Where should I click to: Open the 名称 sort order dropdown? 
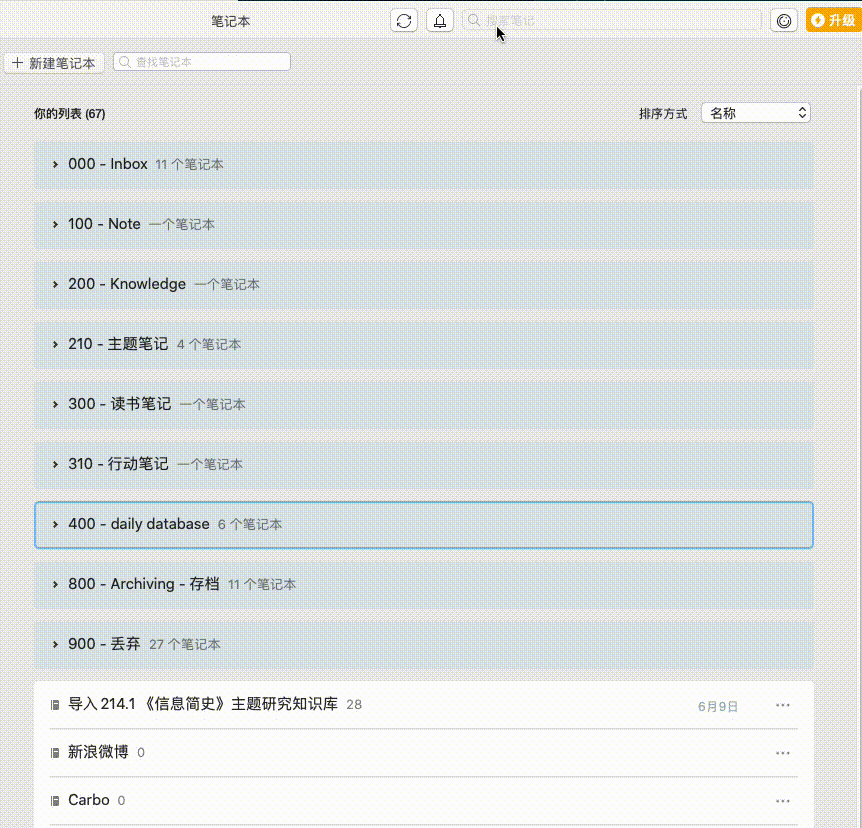click(756, 113)
